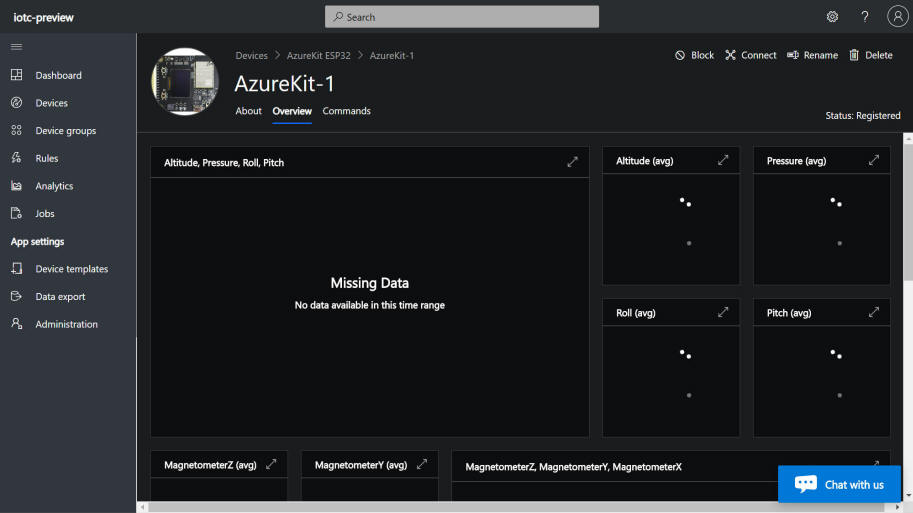The image size is (913, 513).
Task: Expand the Pitch (avg) tile
Action: pyautogui.click(x=873, y=312)
